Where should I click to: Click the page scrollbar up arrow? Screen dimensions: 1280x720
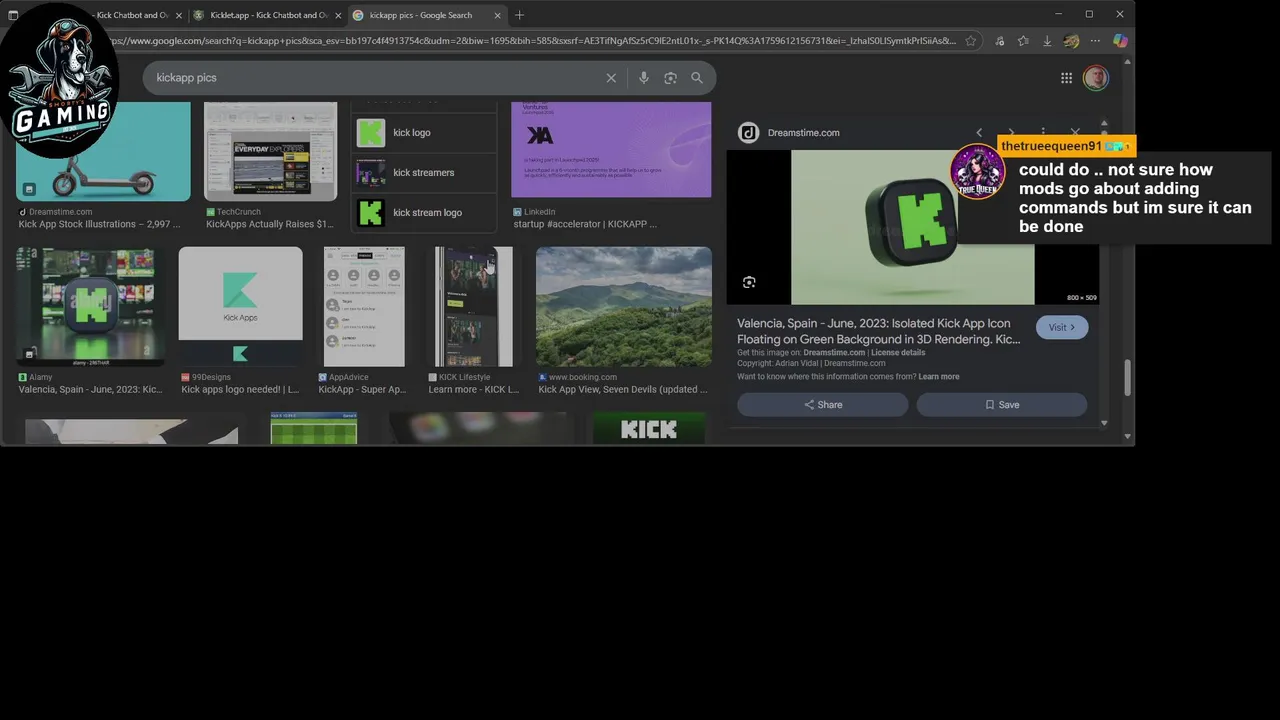tap(1128, 63)
